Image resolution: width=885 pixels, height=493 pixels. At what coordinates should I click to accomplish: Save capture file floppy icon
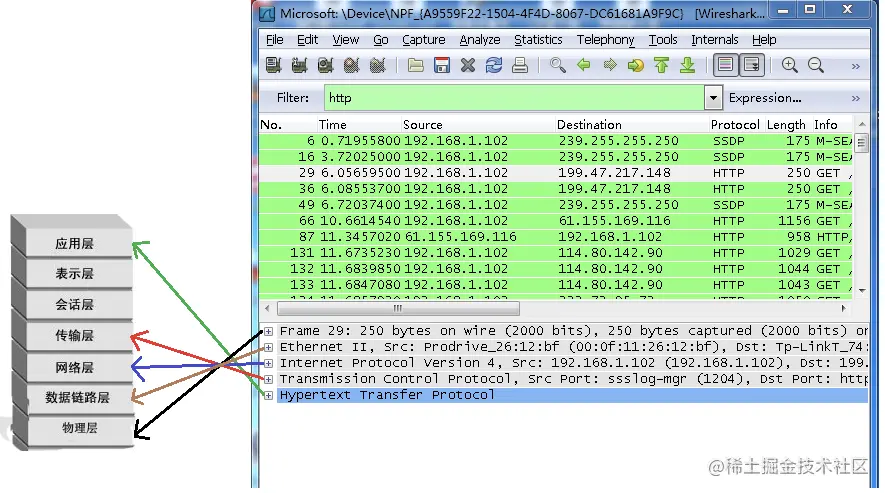[442, 66]
